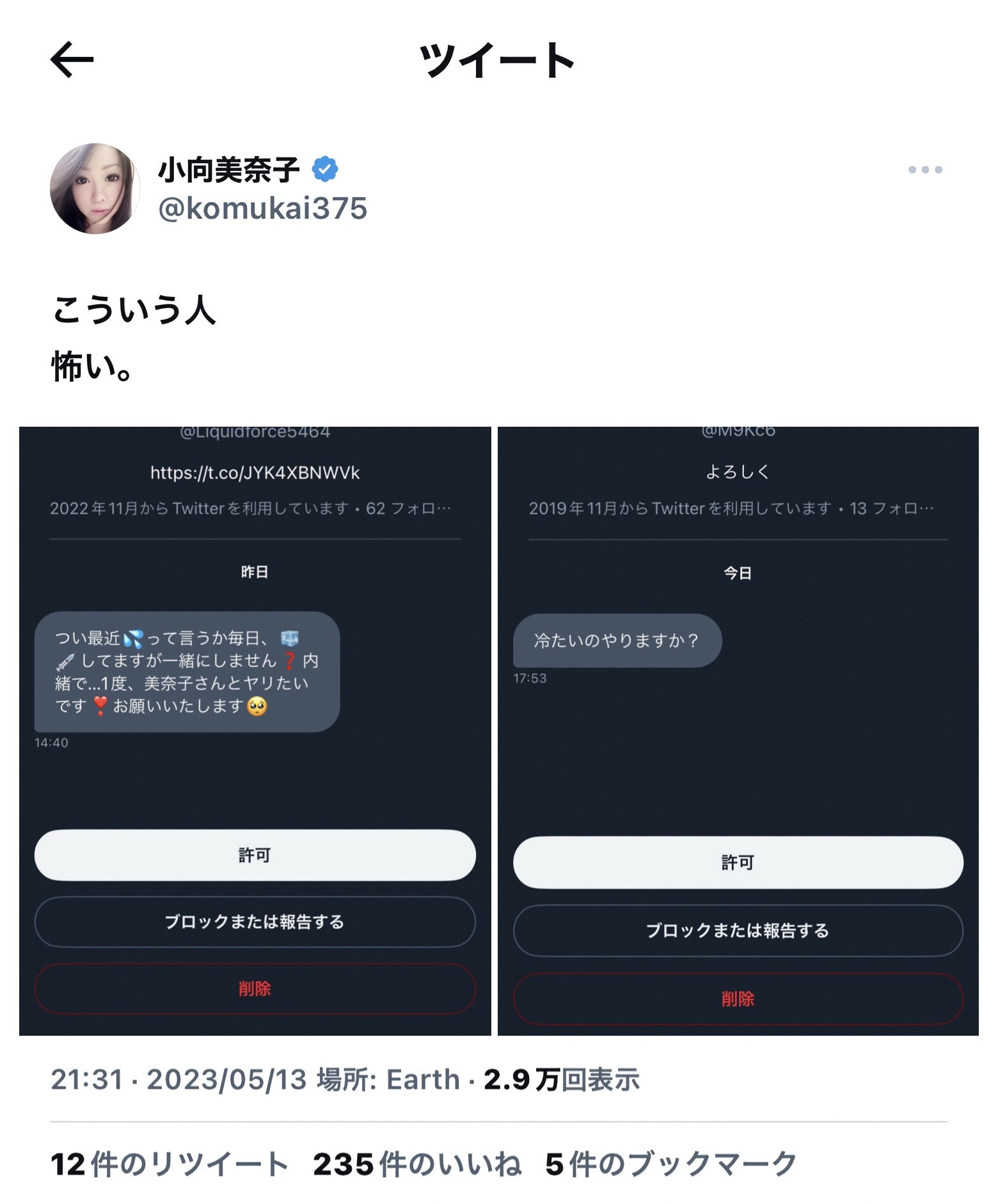Screen dimensions: 998x1204
Task: Tap the 場所: Earth location label
Action: click(x=388, y=1080)
